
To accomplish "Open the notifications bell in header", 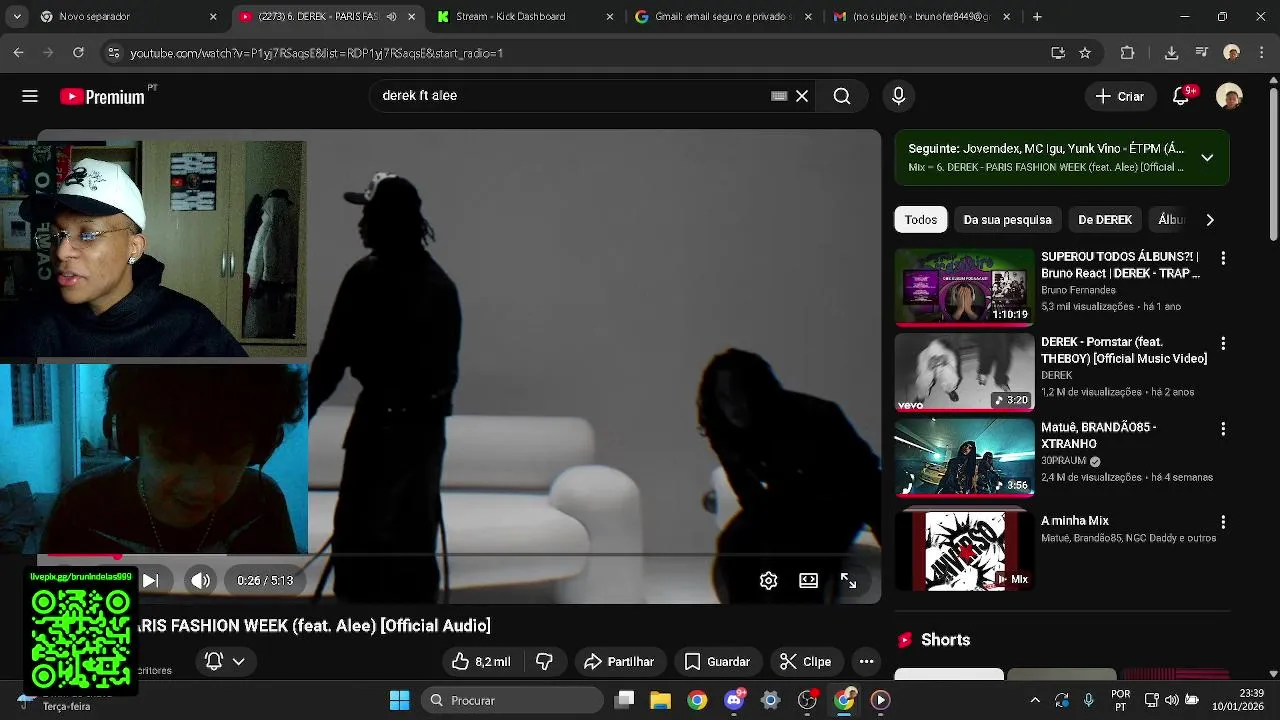I will click(x=1181, y=96).
